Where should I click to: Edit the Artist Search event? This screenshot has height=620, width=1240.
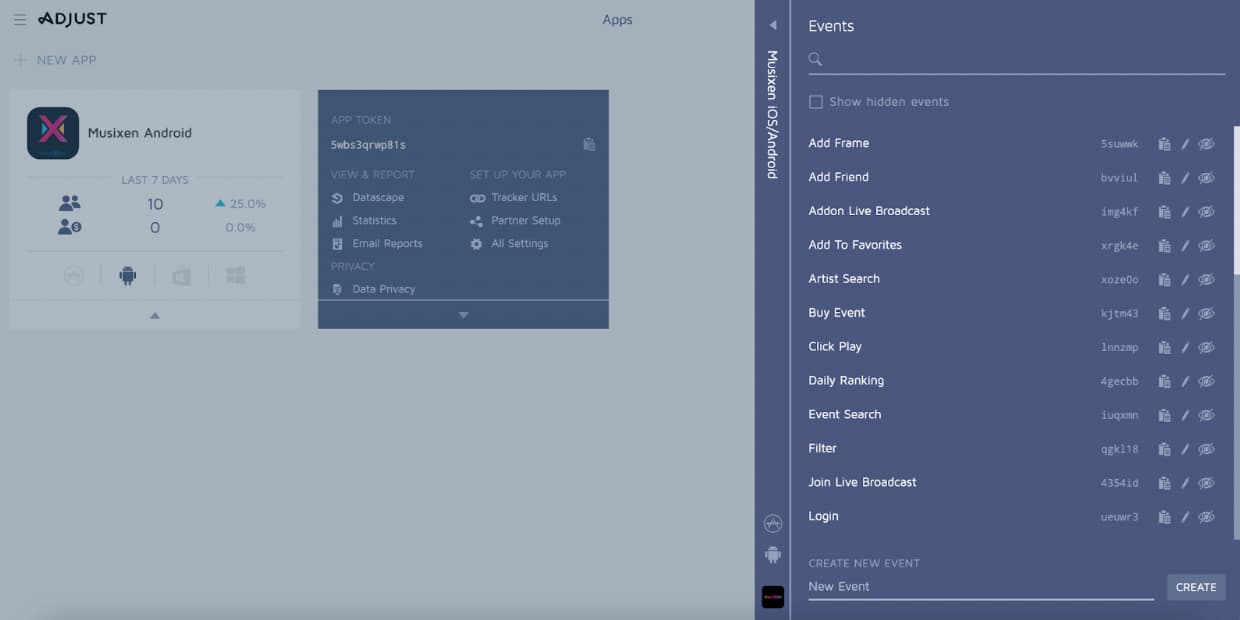pyautogui.click(x=1185, y=280)
